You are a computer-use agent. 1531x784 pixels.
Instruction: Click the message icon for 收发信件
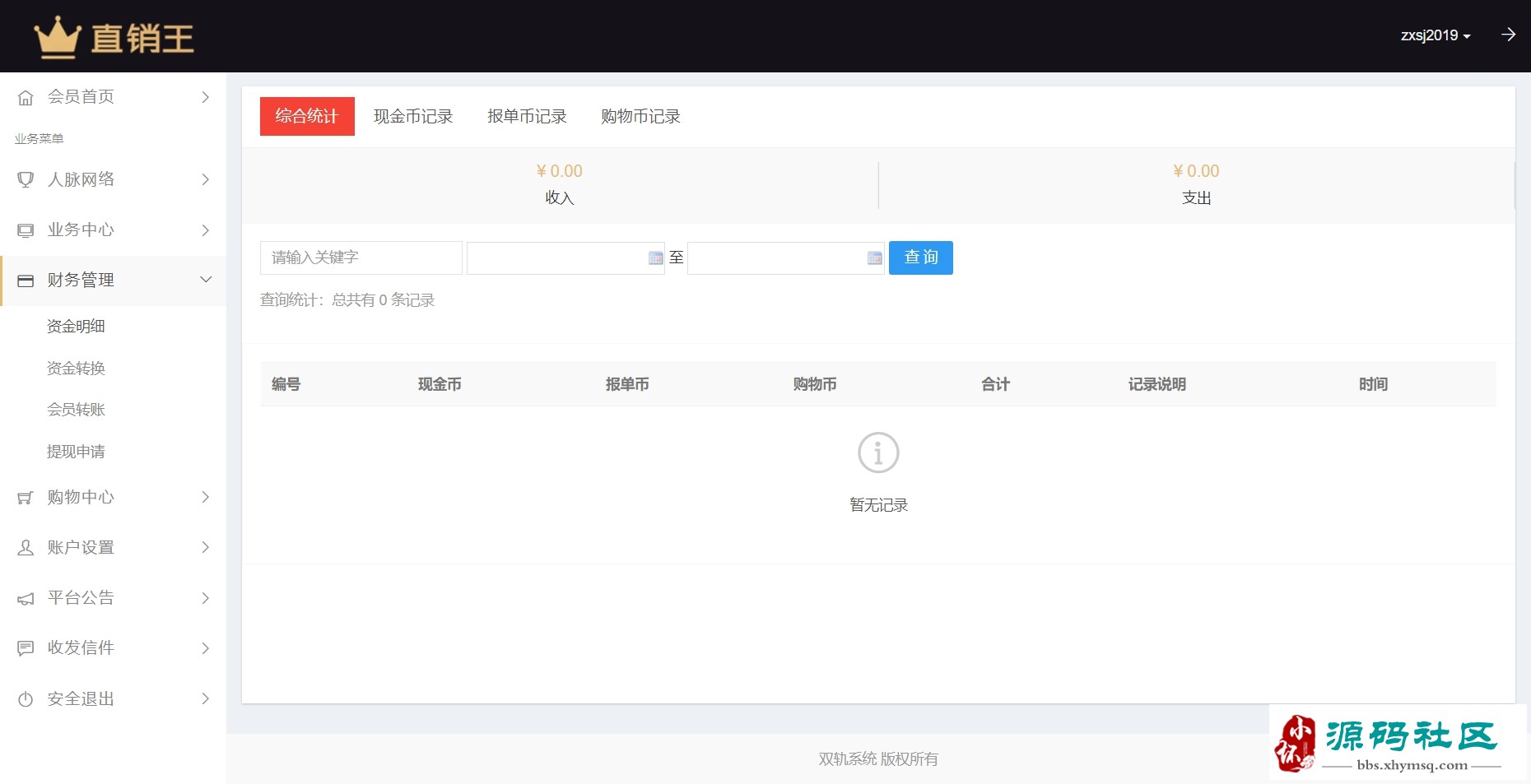click(x=26, y=648)
